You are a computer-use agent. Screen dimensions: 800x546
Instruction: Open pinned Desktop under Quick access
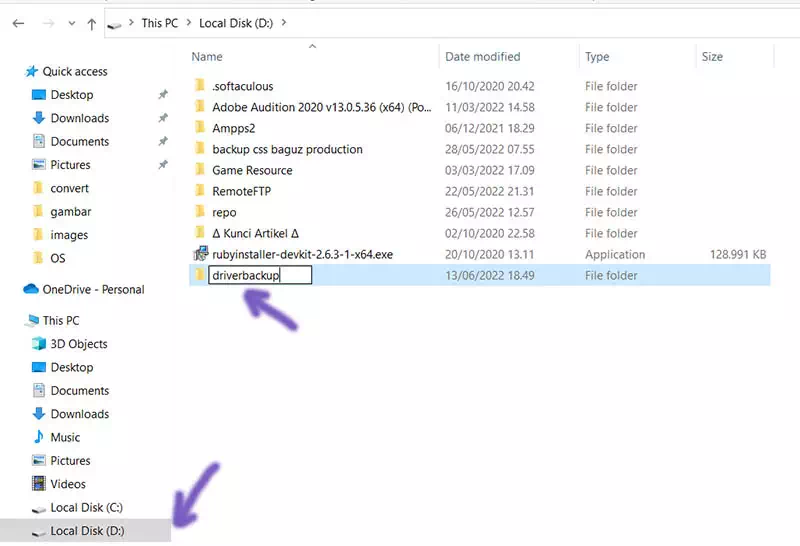tap(71, 95)
